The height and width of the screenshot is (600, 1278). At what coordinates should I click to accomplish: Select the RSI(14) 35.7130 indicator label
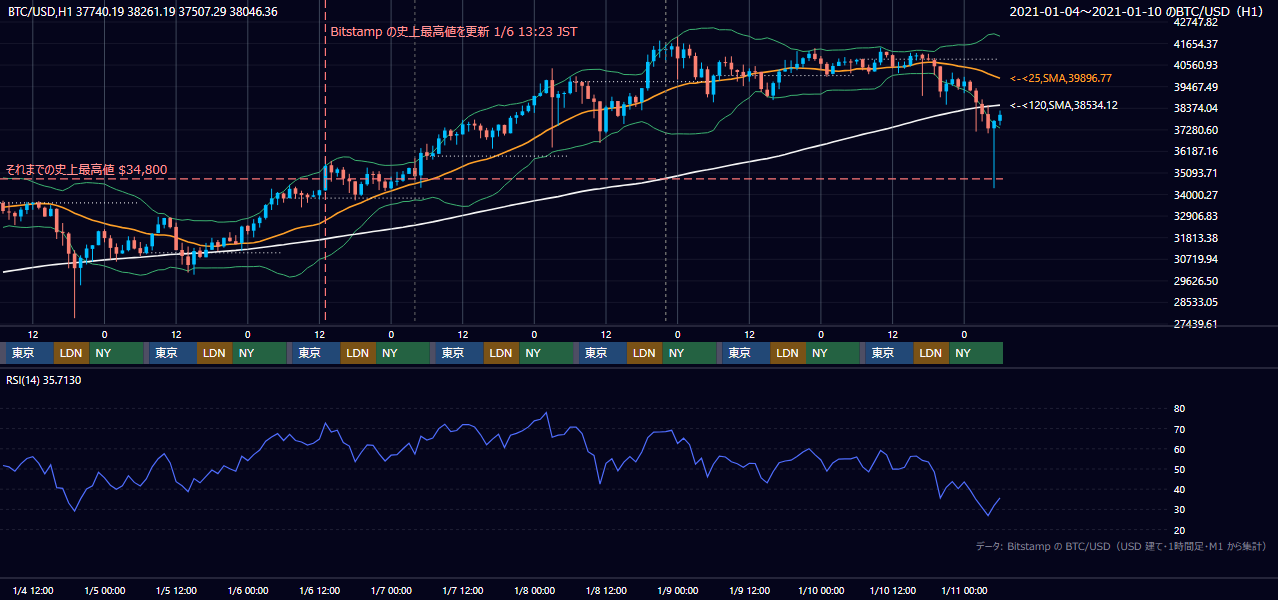[x=44, y=380]
